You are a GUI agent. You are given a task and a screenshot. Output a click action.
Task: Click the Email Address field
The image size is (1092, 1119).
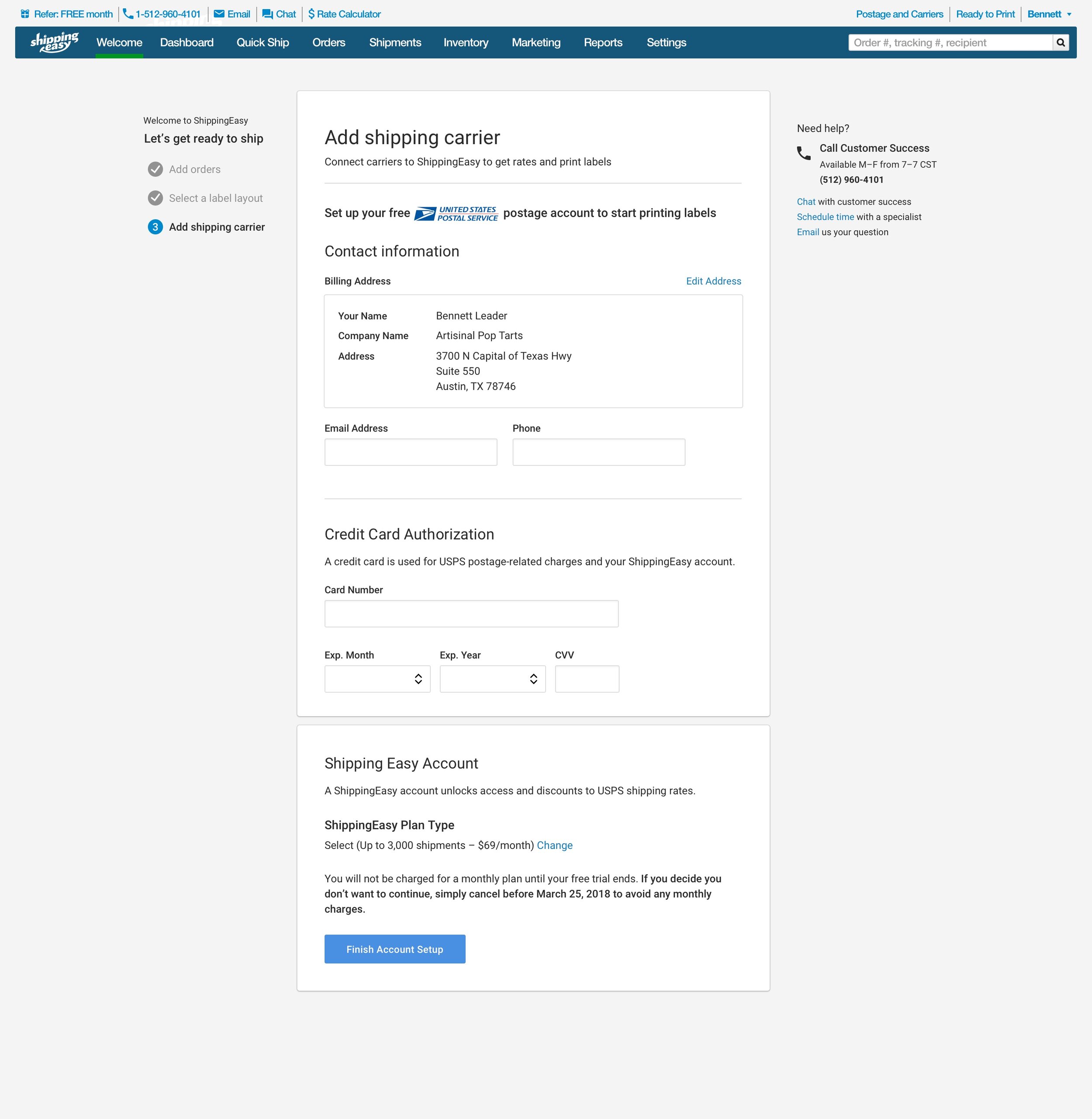(411, 452)
